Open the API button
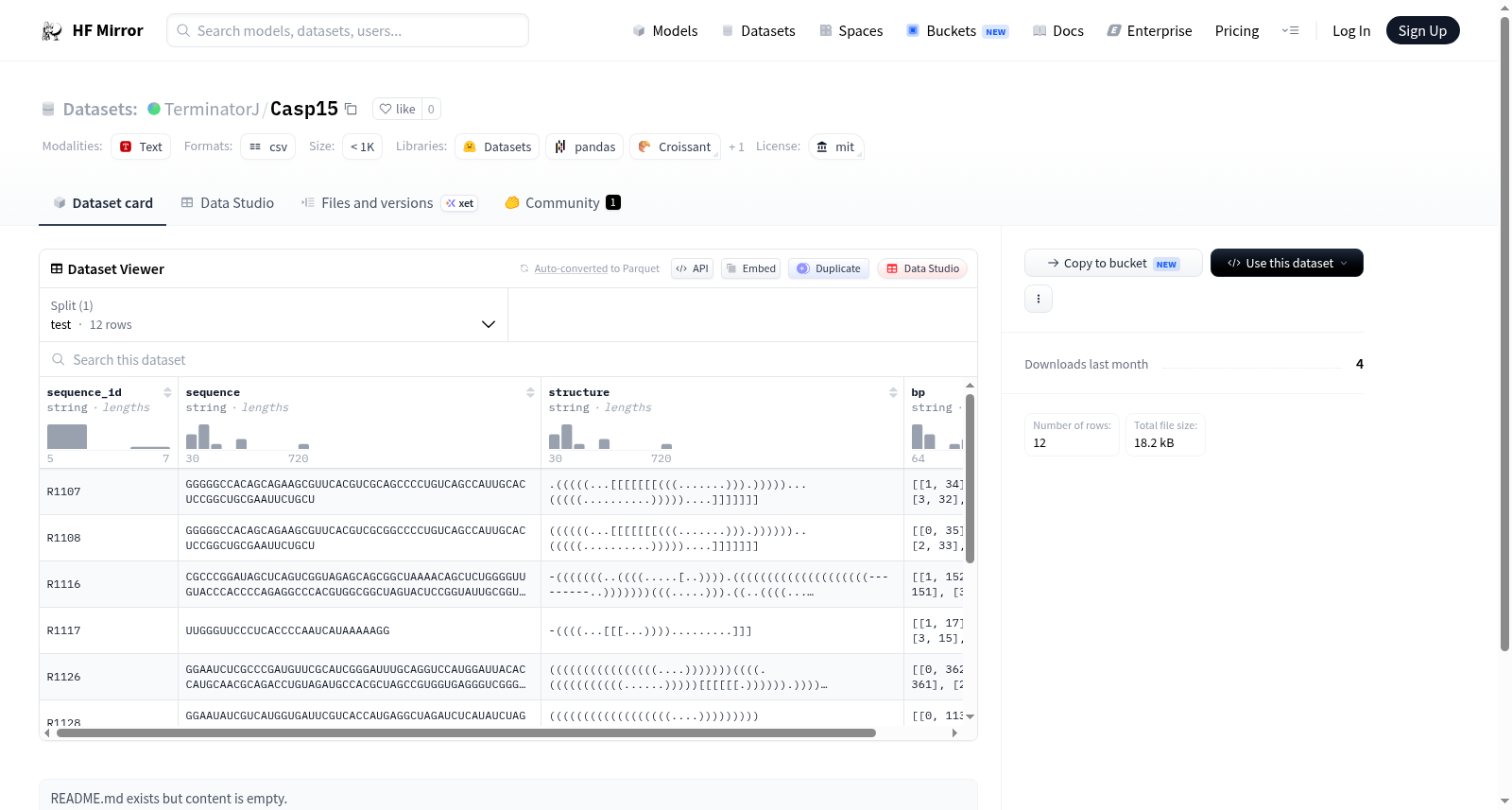The width and height of the screenshot is (1512, 810). 692,268
